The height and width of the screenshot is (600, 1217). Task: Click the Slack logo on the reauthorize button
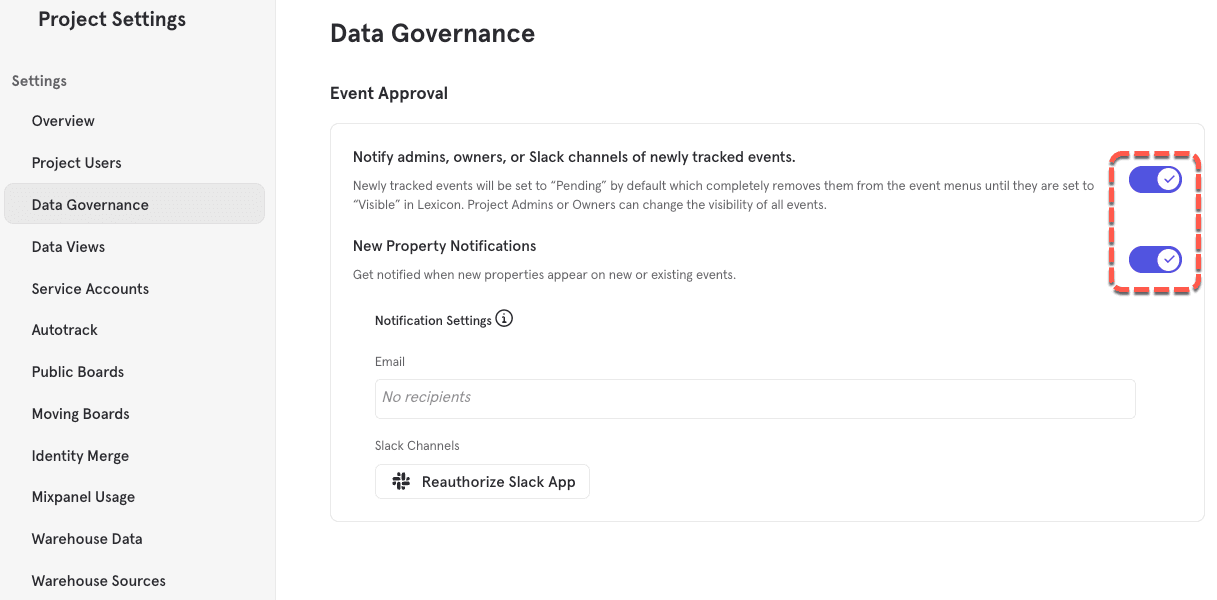(x=400, y=481)
